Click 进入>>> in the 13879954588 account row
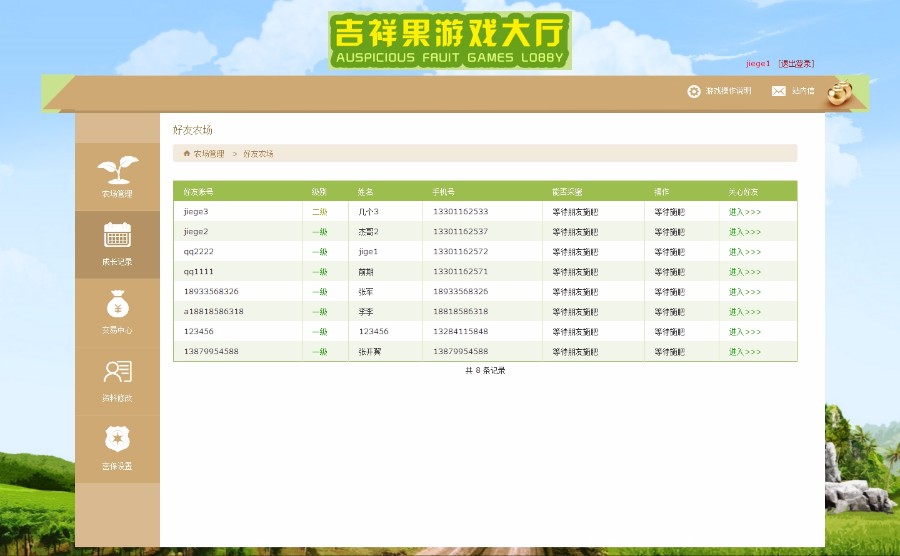The image size is (900, 556). coord(744,352)
